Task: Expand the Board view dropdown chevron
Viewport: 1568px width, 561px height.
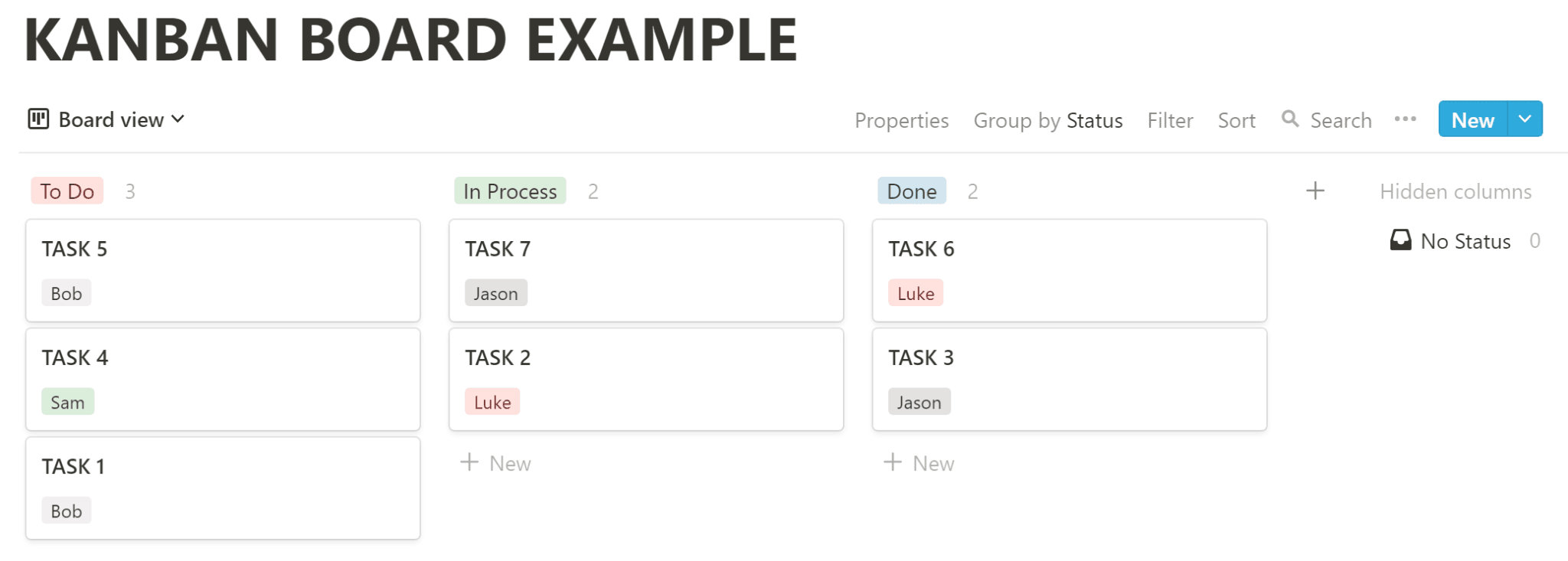Action: click(x=178, y=119)
